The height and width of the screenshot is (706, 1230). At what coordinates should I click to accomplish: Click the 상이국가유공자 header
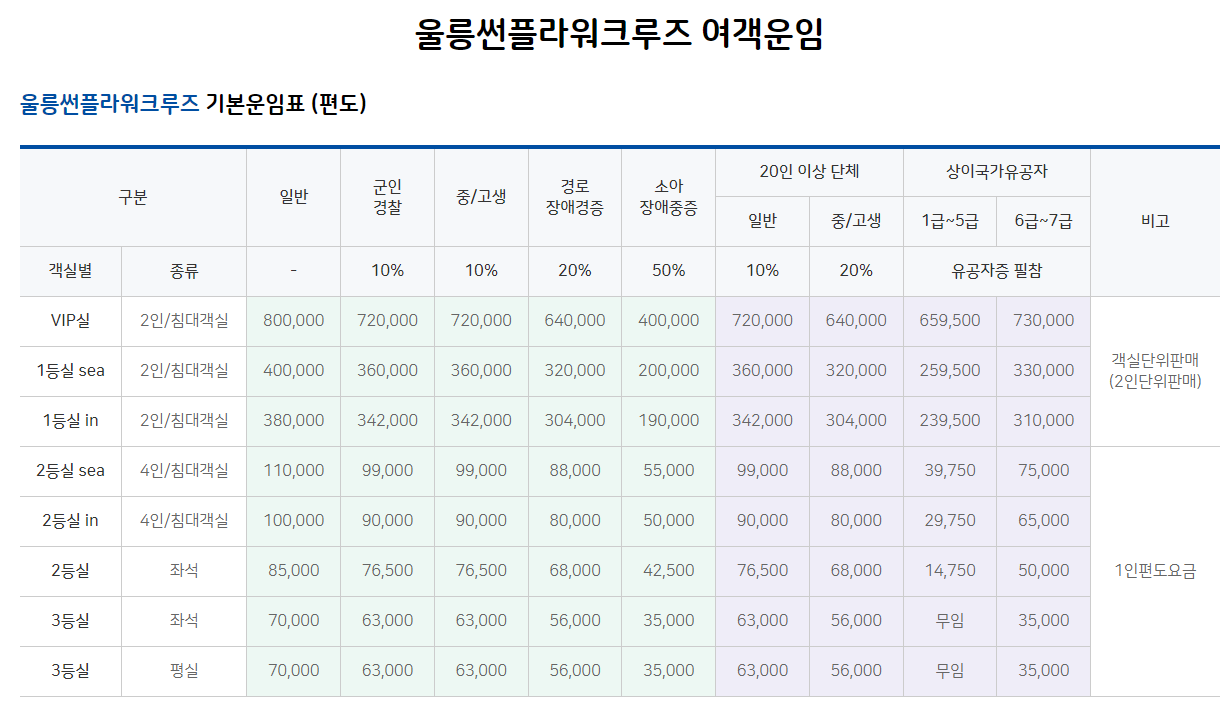(997, 172)
